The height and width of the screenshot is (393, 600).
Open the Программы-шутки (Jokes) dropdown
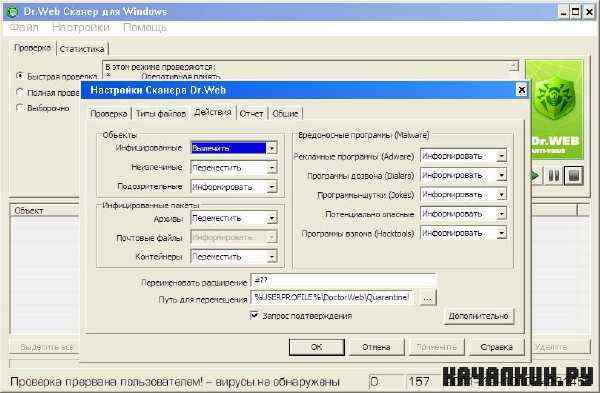pyautogui.click(x=501, y=194)
